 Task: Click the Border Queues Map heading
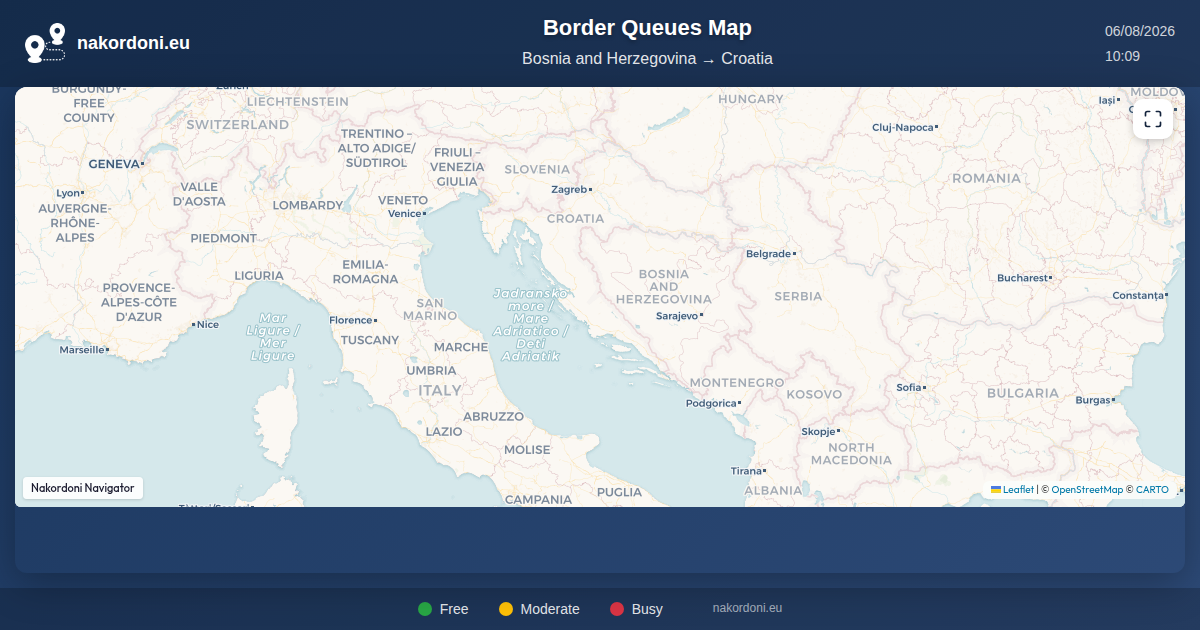click(x=647, y=28)
